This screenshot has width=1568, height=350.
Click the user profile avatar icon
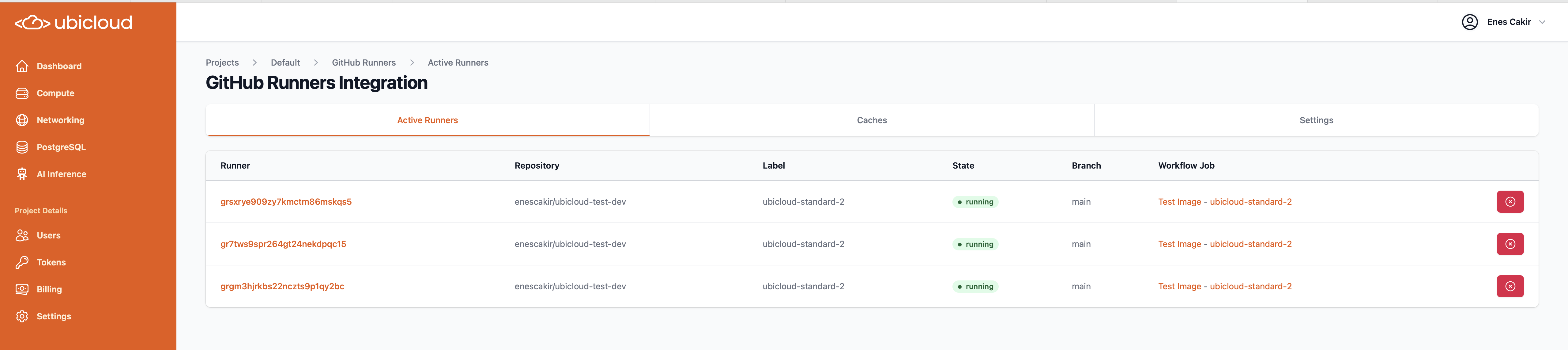[x=1469, y=22]
